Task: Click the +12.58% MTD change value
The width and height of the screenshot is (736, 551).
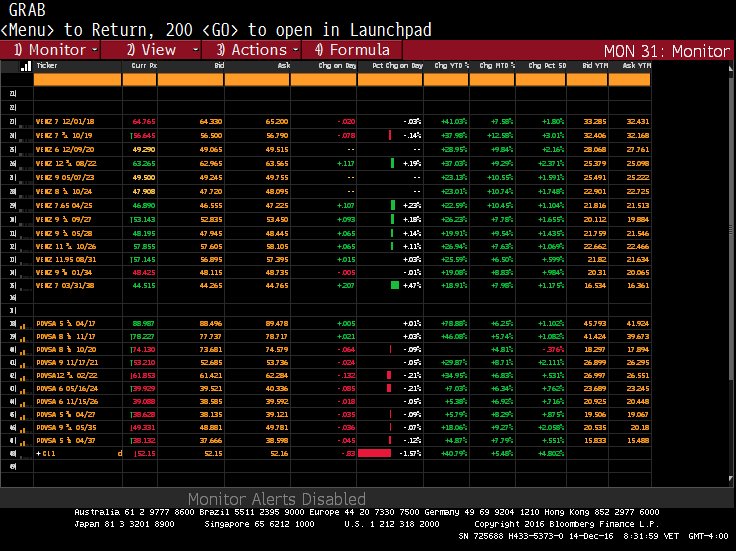Action: [500, 136]
